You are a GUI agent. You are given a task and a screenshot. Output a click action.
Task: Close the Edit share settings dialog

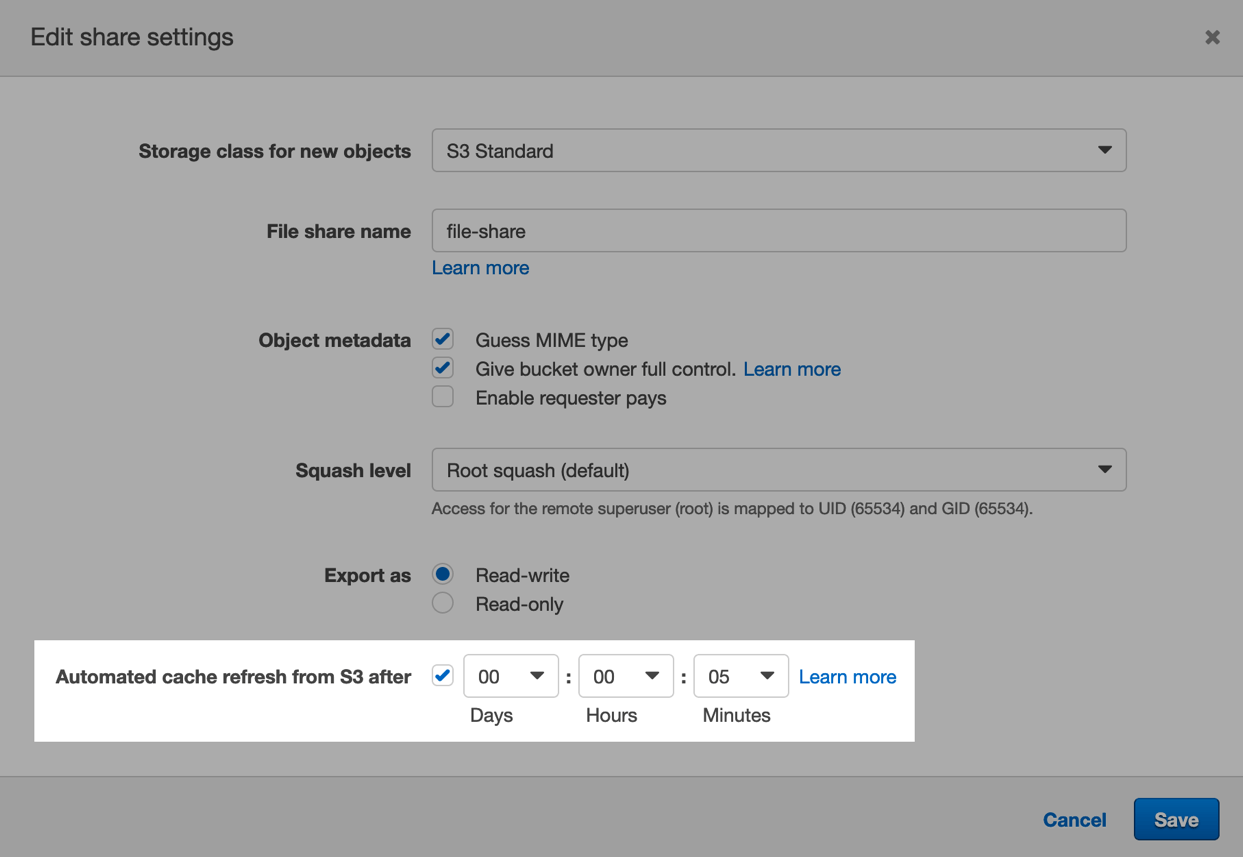[x=1212, y=37]
